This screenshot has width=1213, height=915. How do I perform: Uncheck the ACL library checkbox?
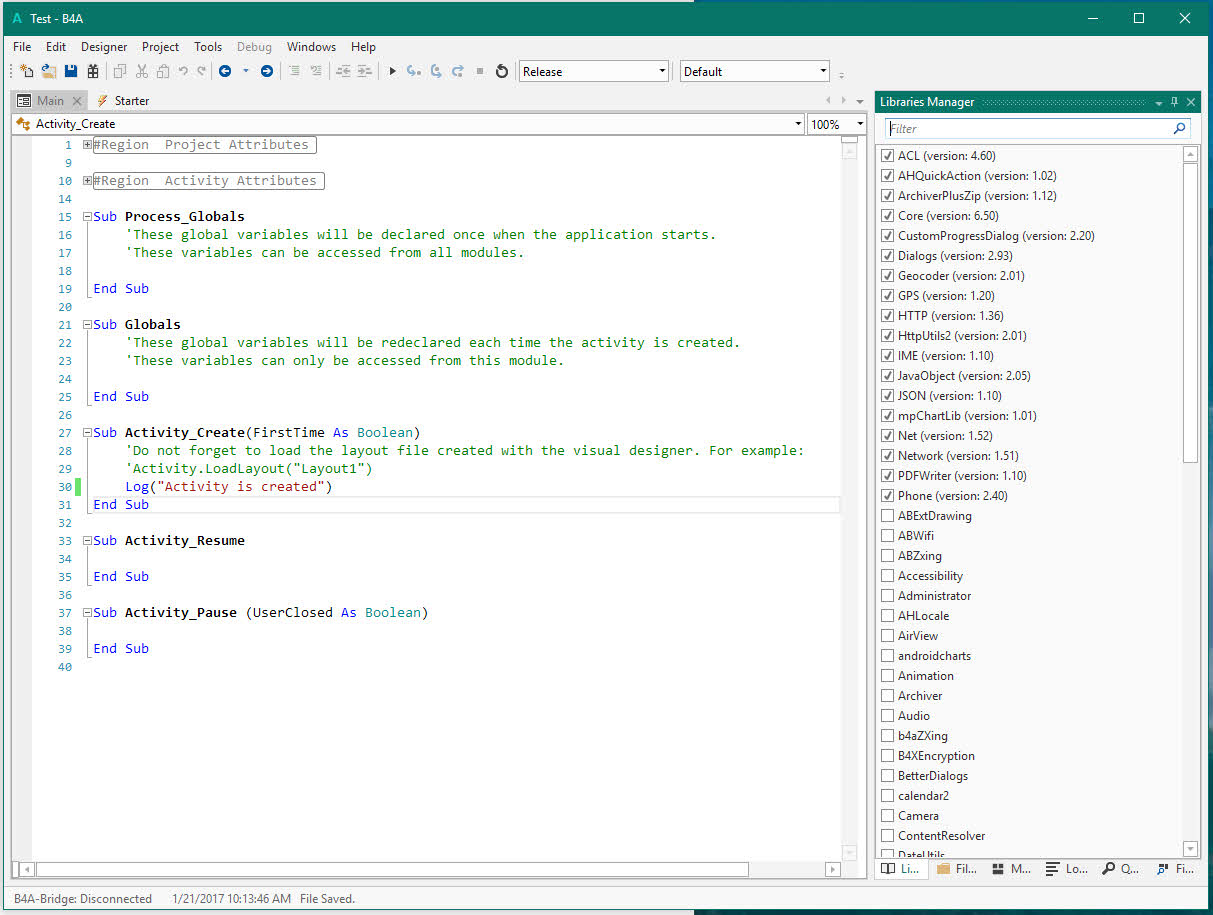pos(887,156)
